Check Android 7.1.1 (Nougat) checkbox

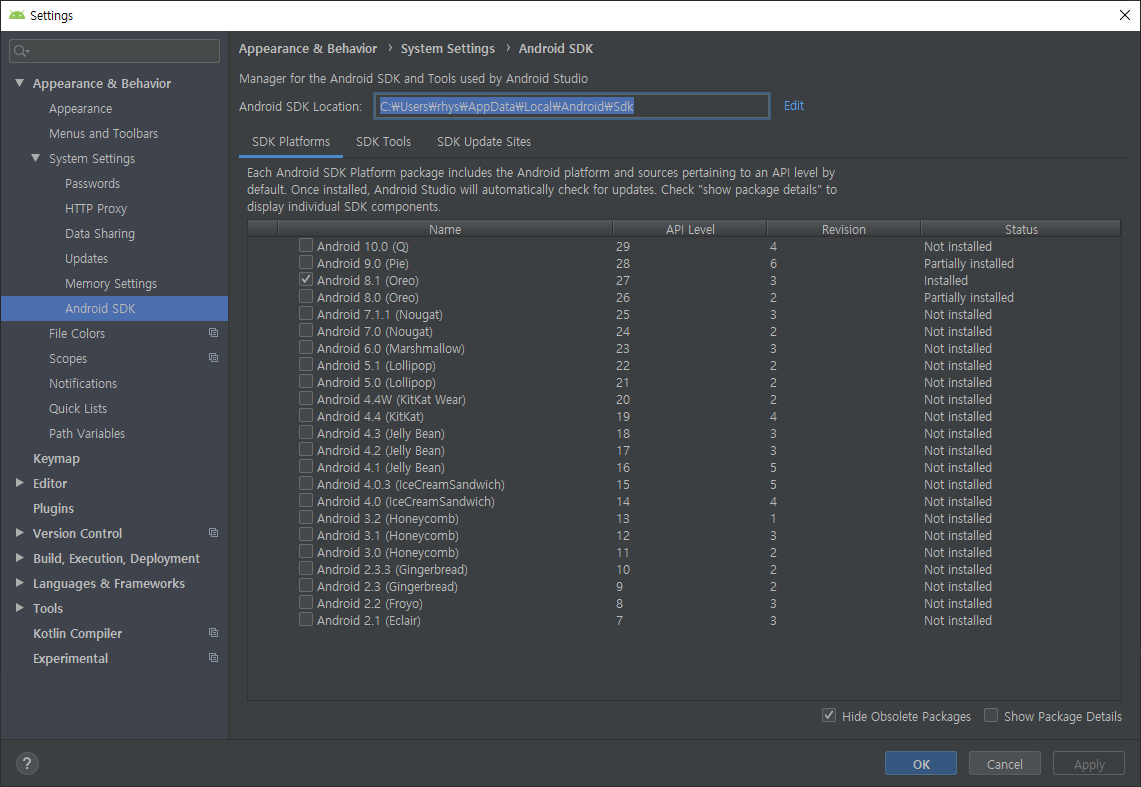pos(306,313)
